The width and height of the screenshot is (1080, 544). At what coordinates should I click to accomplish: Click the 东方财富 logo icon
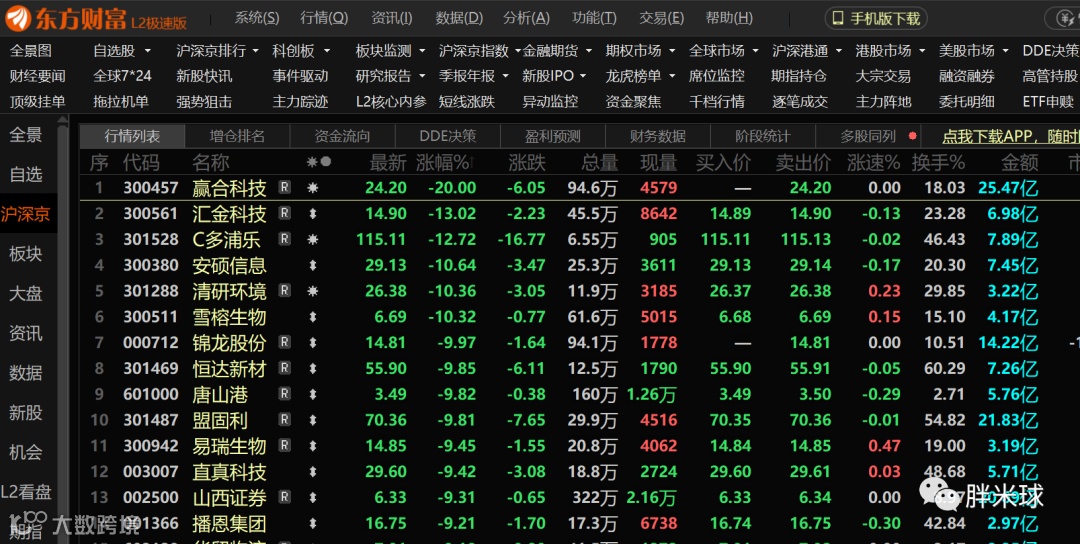(19, 19)
